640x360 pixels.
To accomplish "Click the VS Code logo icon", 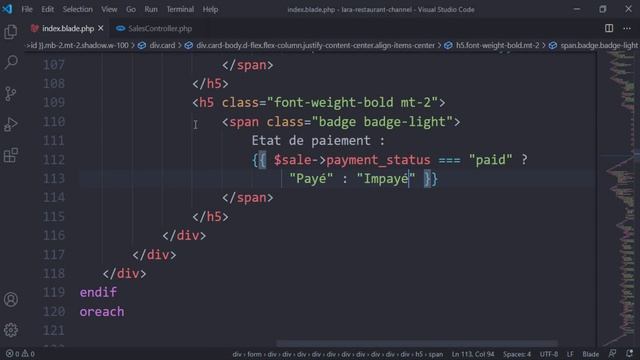I will (x=7, y=9).
